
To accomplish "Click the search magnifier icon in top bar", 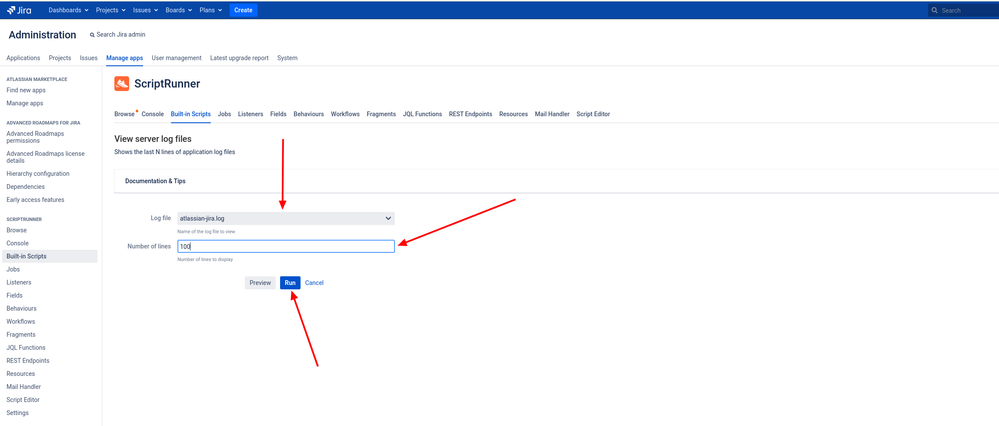I will tap(935, 10).
